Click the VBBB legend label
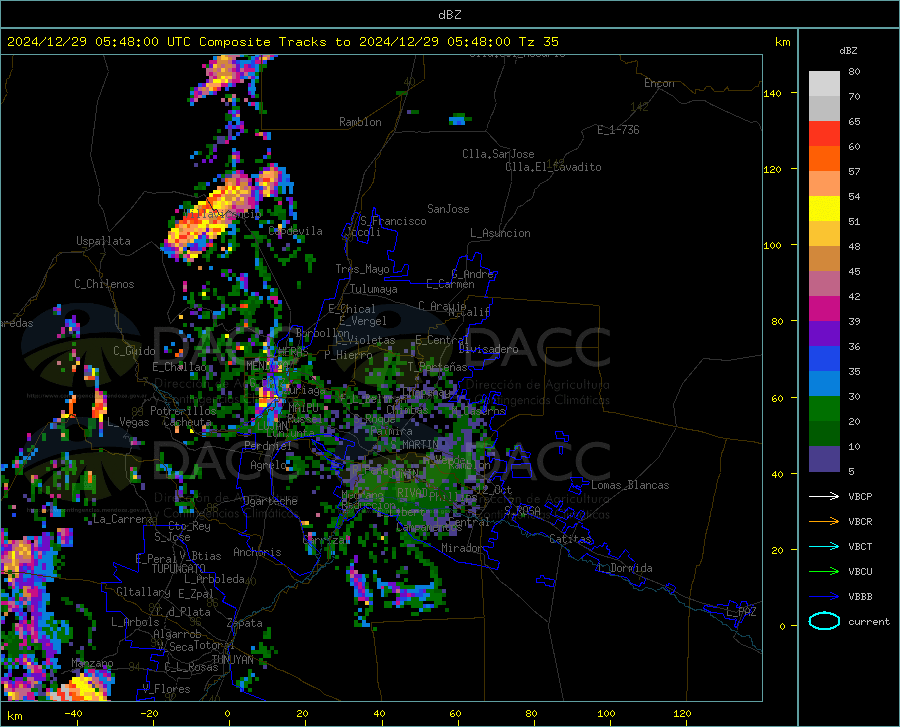This screenshot has height=727, width=900. pyautogui.click(x=860, y=597)
